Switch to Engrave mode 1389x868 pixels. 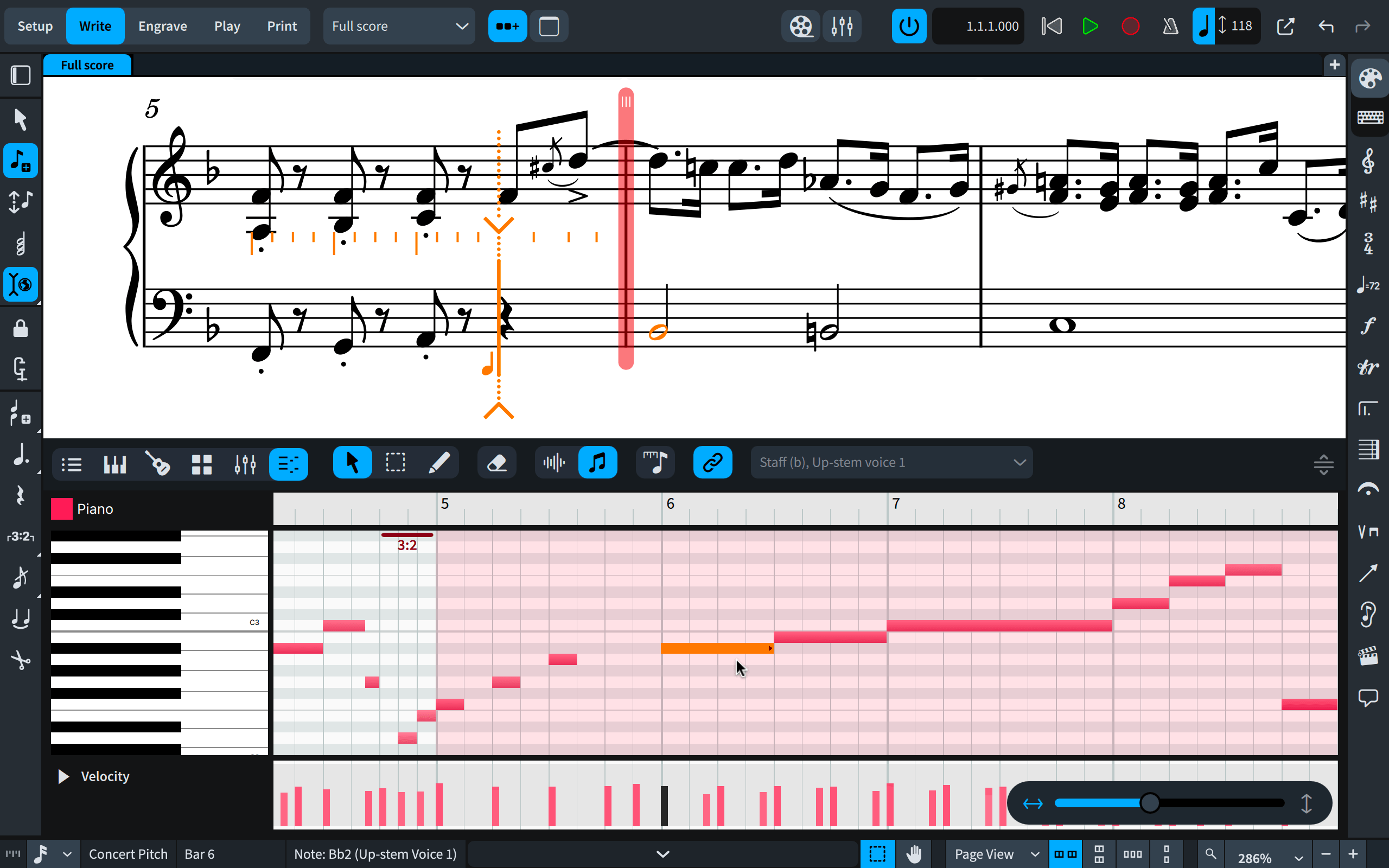pos(162,26)
